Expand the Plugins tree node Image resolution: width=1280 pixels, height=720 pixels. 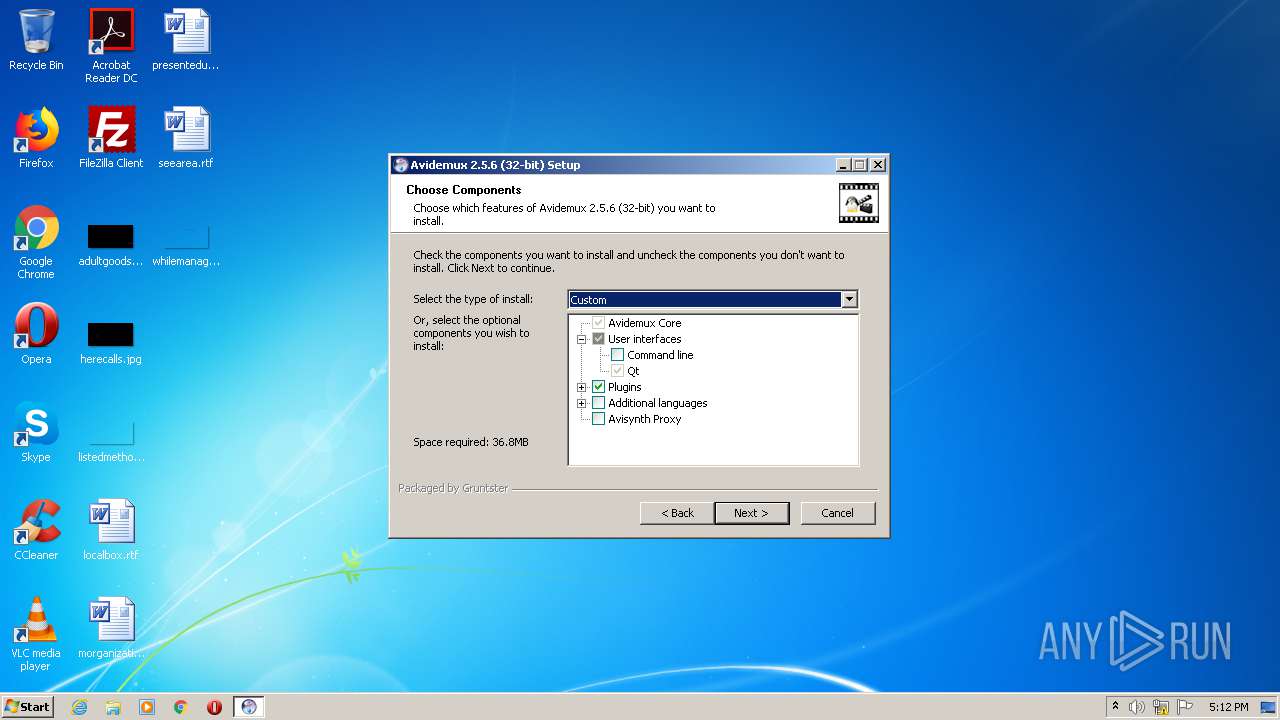point(581,387)
